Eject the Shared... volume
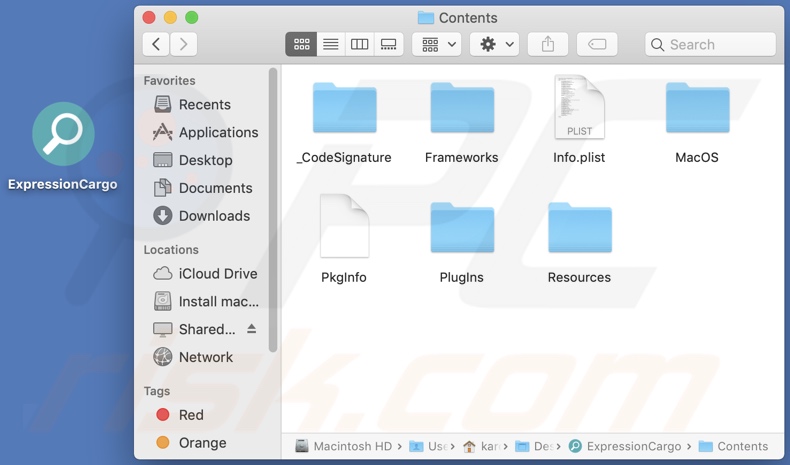This screenshot has width=790, height=465. coord(251,329)
